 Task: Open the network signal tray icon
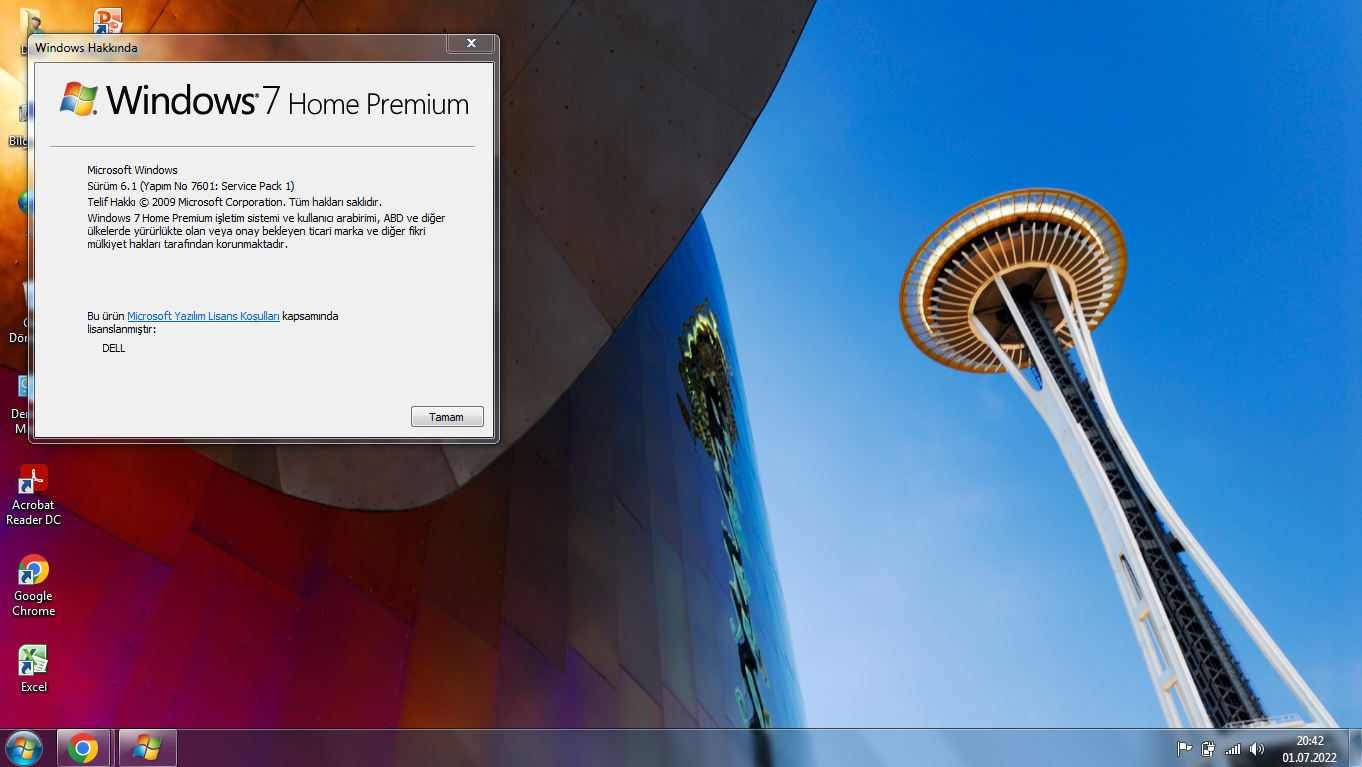tap(1233, 748)
